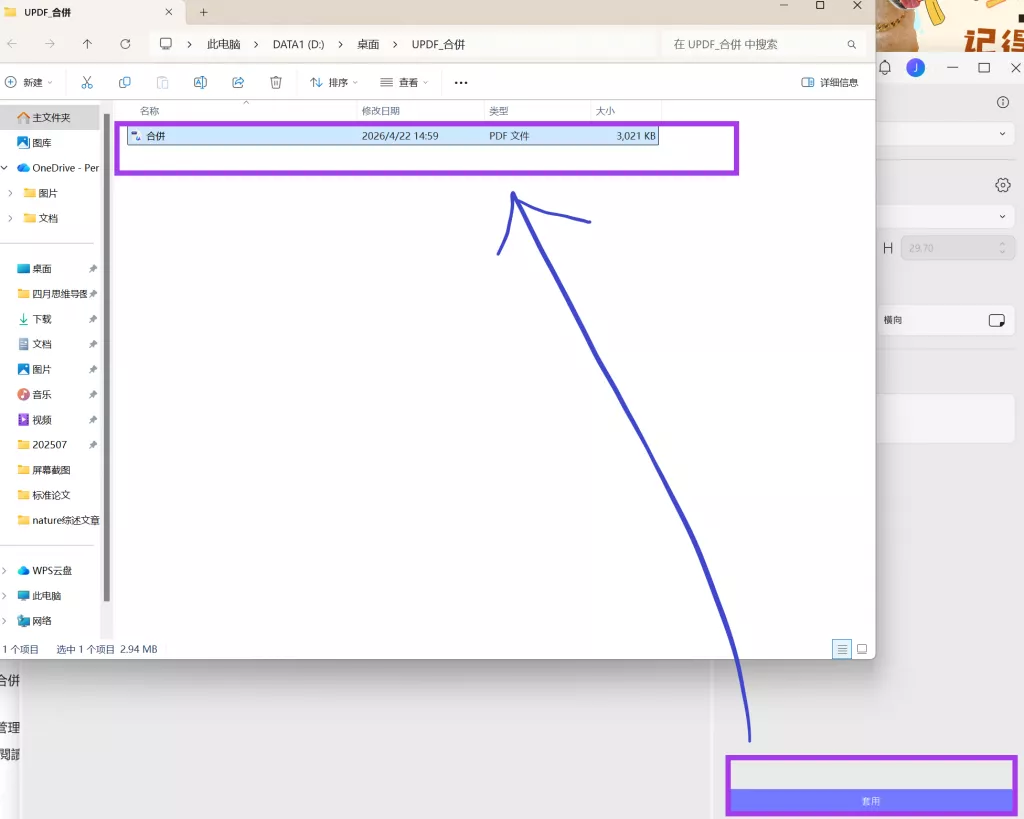Screen dimensions: 1024x819
Task: Click the 套用 apply button in UPDF
Action: [x=871, y=801]
